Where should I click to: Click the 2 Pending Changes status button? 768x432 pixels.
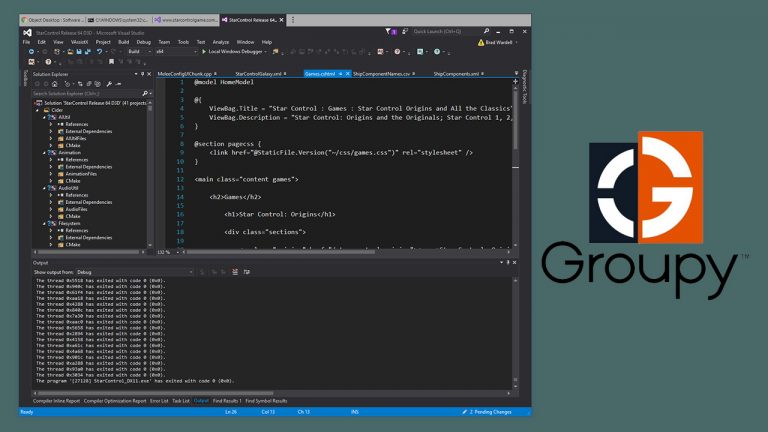click(486, 412)
